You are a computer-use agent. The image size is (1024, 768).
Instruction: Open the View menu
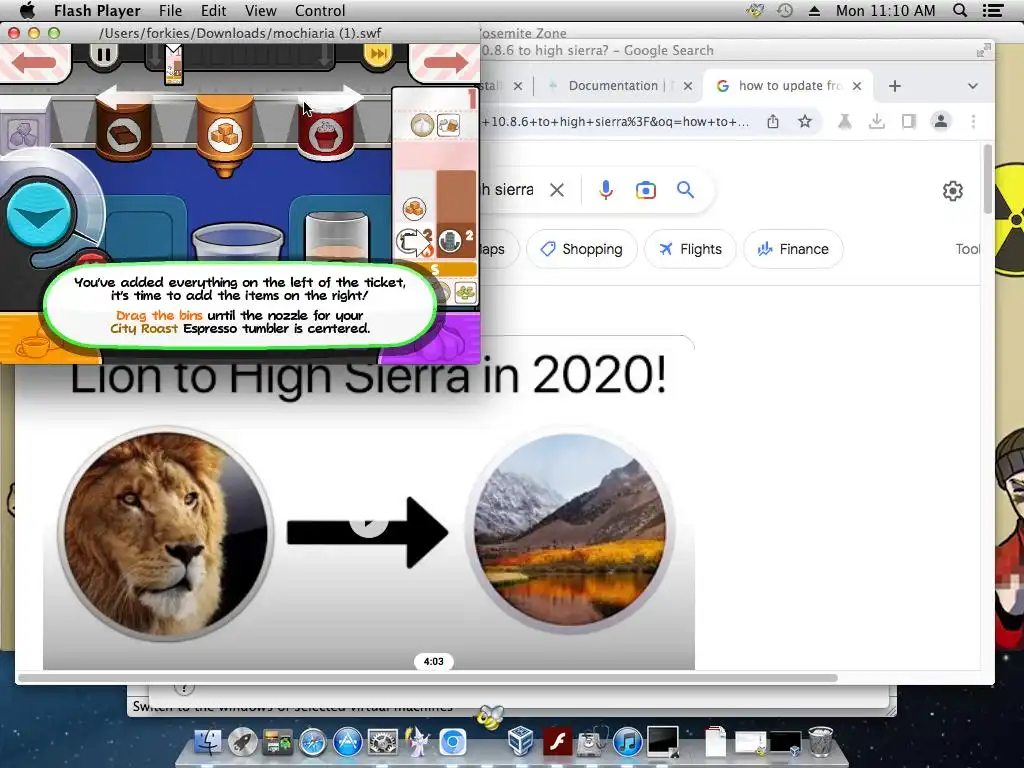(x=261, y=10)
